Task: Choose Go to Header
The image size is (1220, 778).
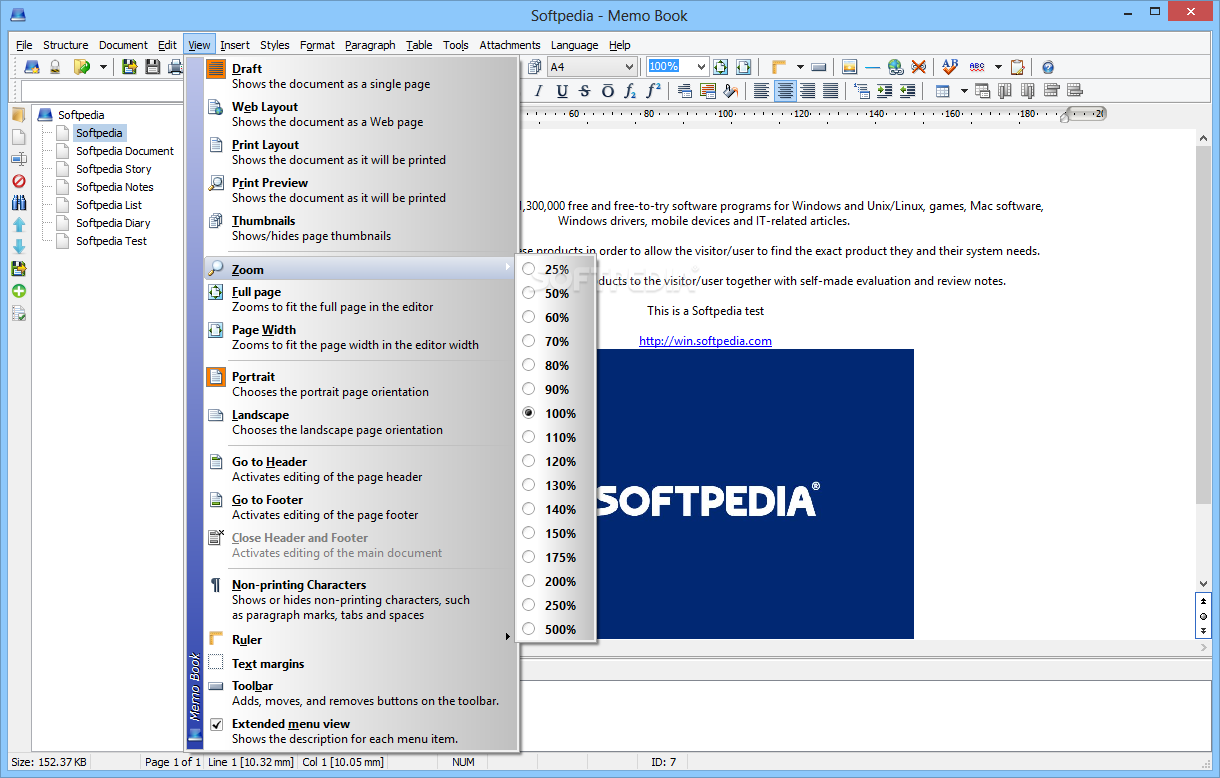Action: 359,469
